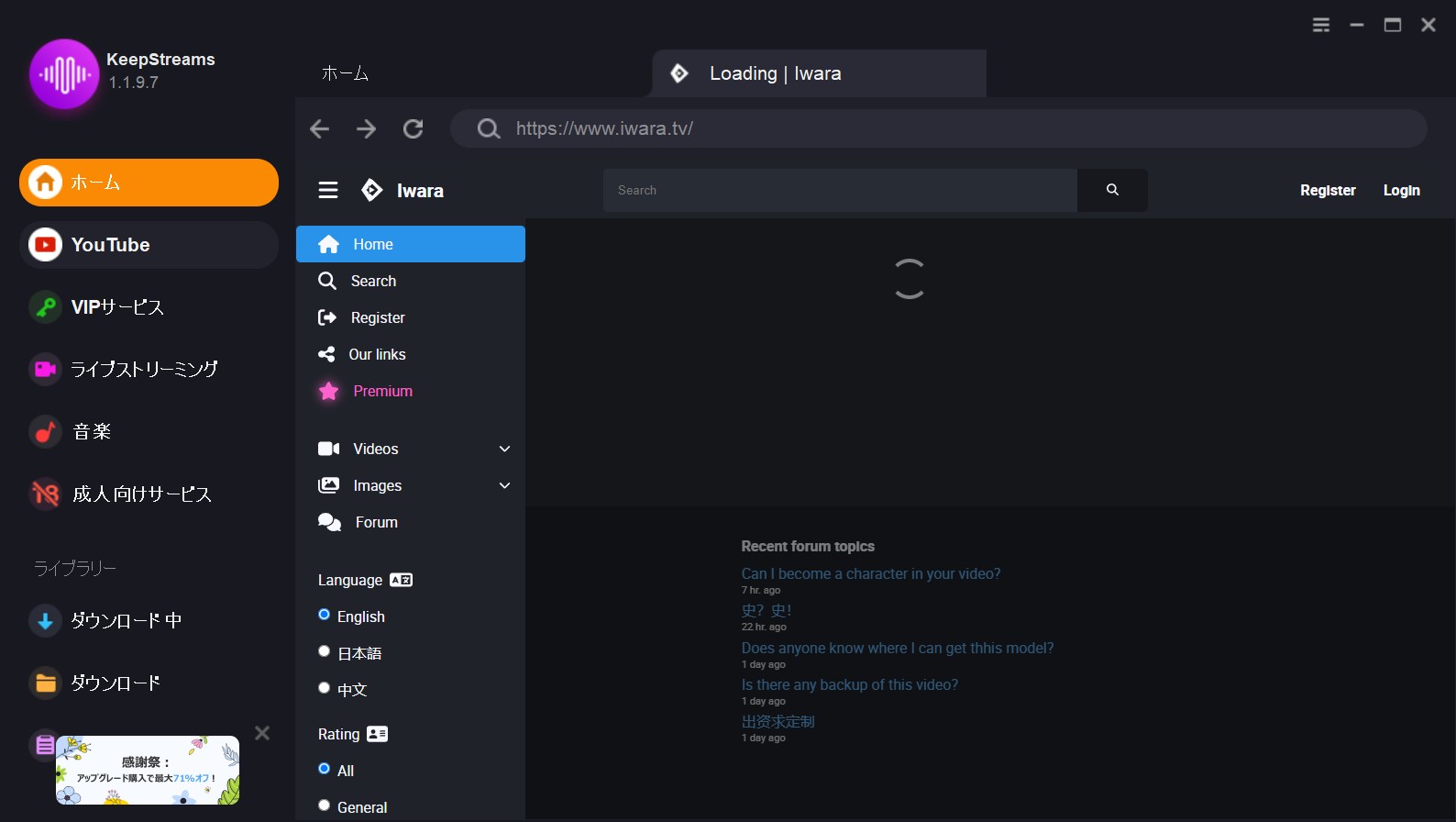Open Register in the Iwara side menu

click(x=411, y=317)
